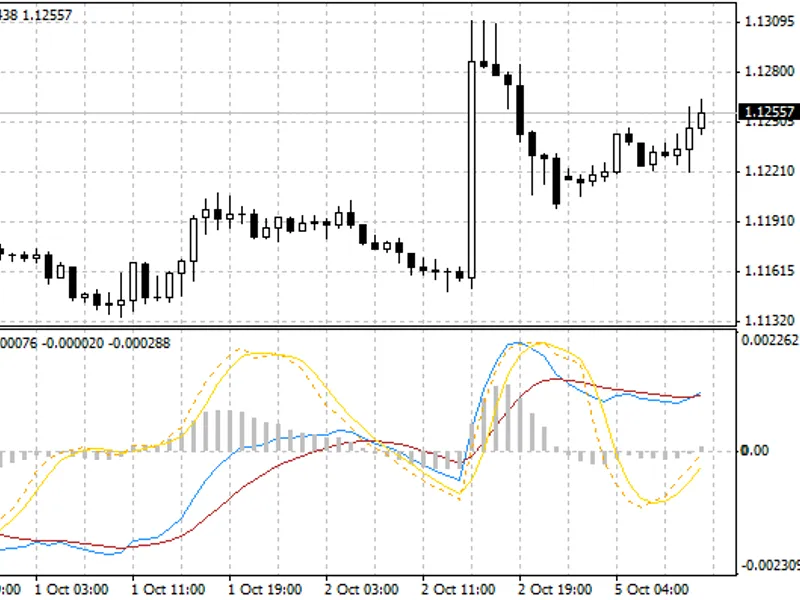This screenshot has width=800, height=600.
Task: Select the large white bullish candle at 2 Oct 11:00
Action: tap(471, 170)
